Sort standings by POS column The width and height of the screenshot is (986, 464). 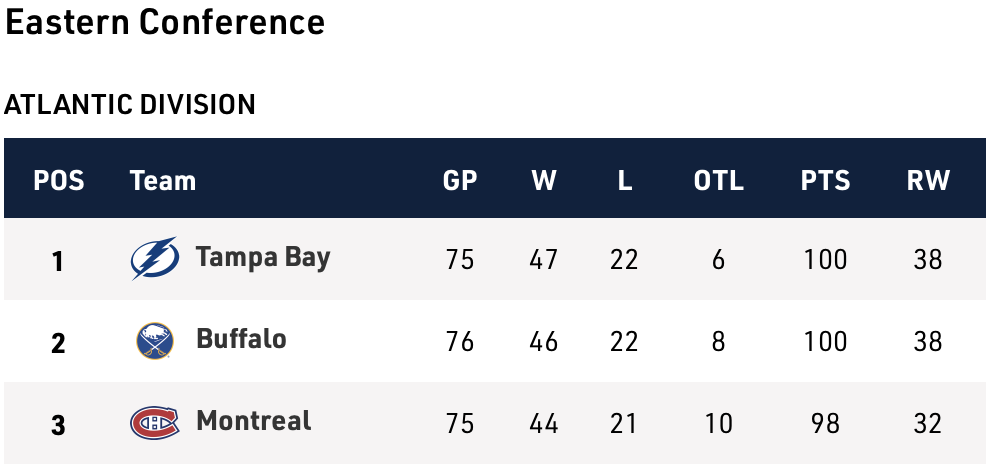59,181
